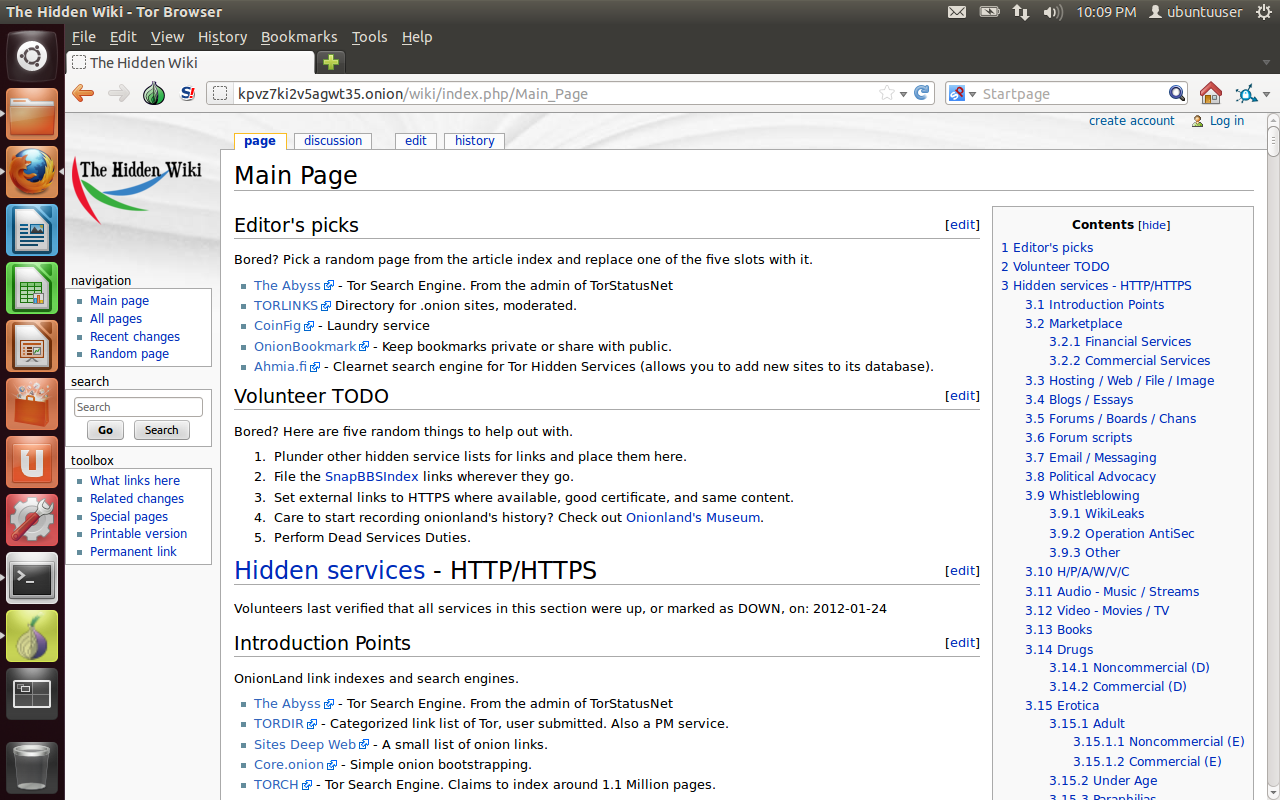Click the wiki sidebar Search input field
The width and height of the screenshot is (1280, 800).
(x=138, y=407)
